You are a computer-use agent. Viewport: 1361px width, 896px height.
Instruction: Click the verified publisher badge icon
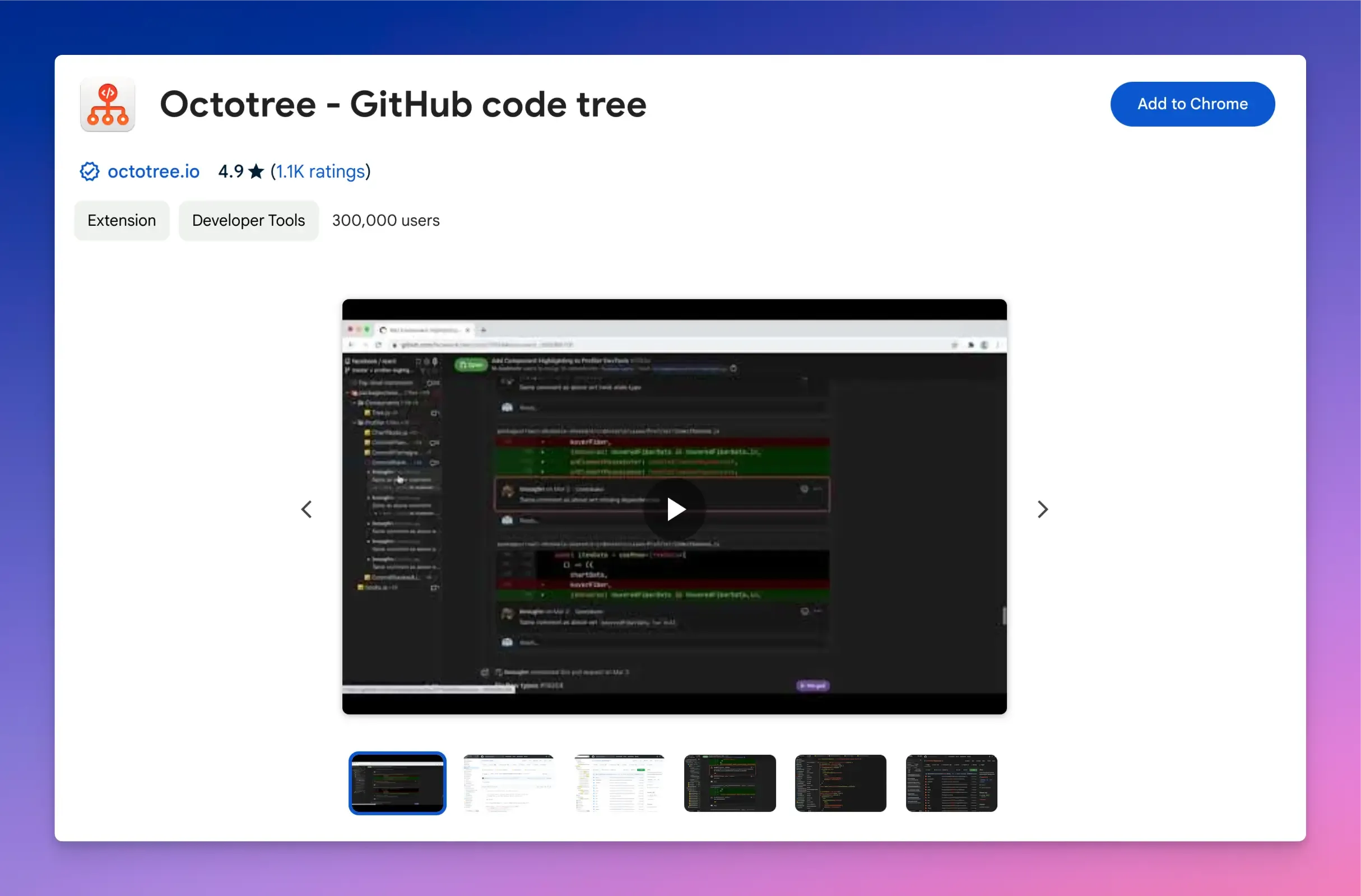(x=89, y=171)
